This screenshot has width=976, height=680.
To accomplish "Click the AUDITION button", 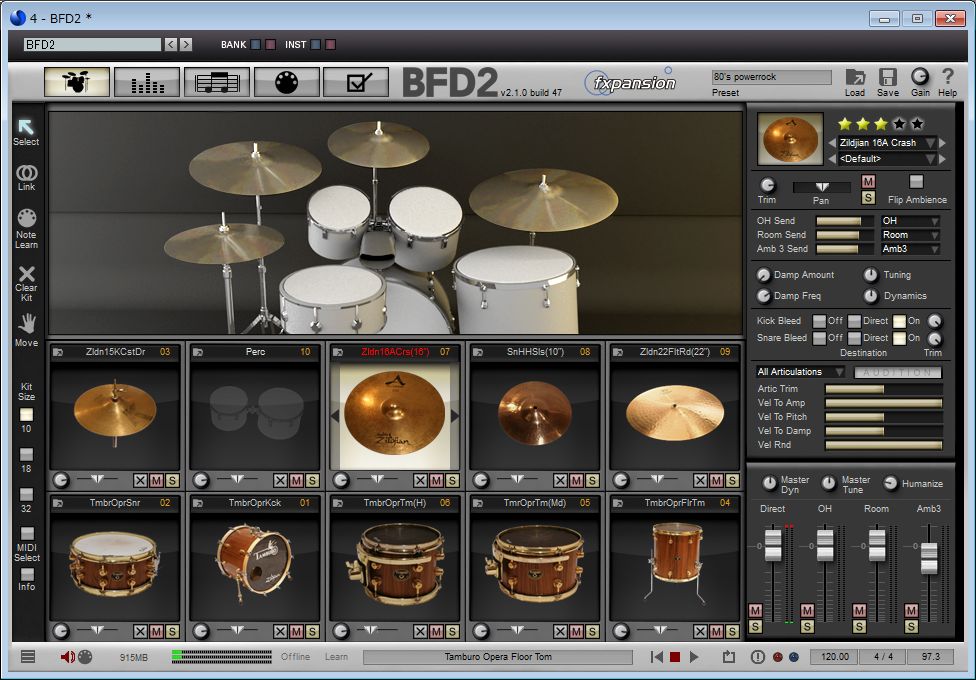I will point(898,372).
